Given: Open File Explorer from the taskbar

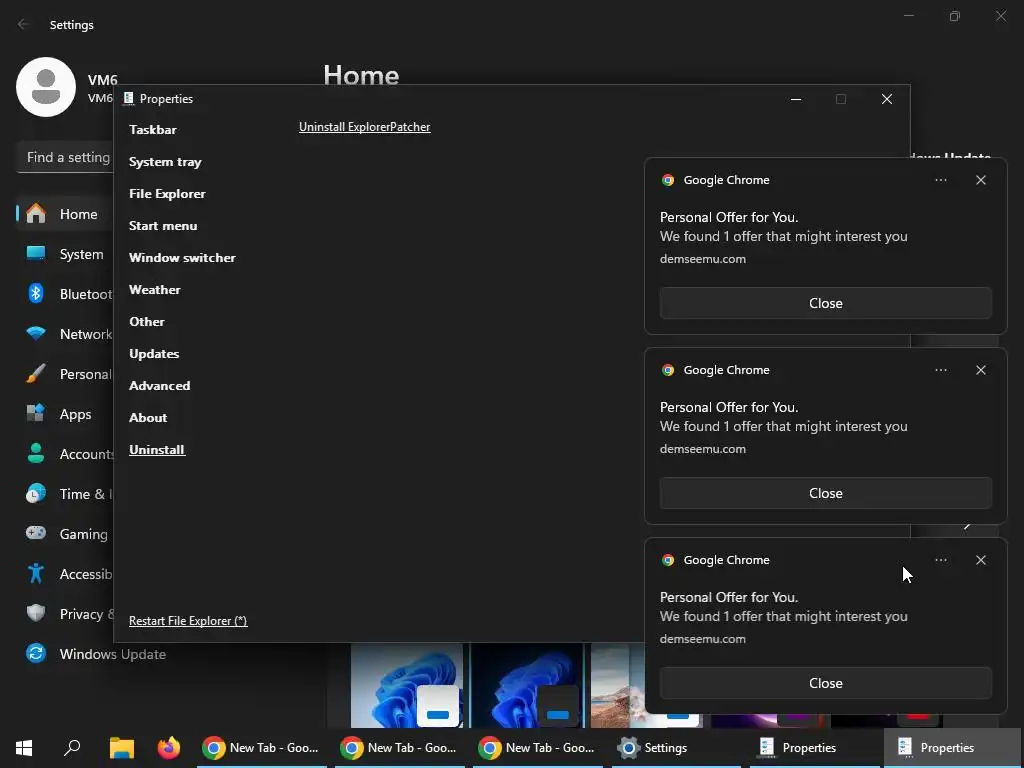Looking at the screenshot, I should [121, 748].
